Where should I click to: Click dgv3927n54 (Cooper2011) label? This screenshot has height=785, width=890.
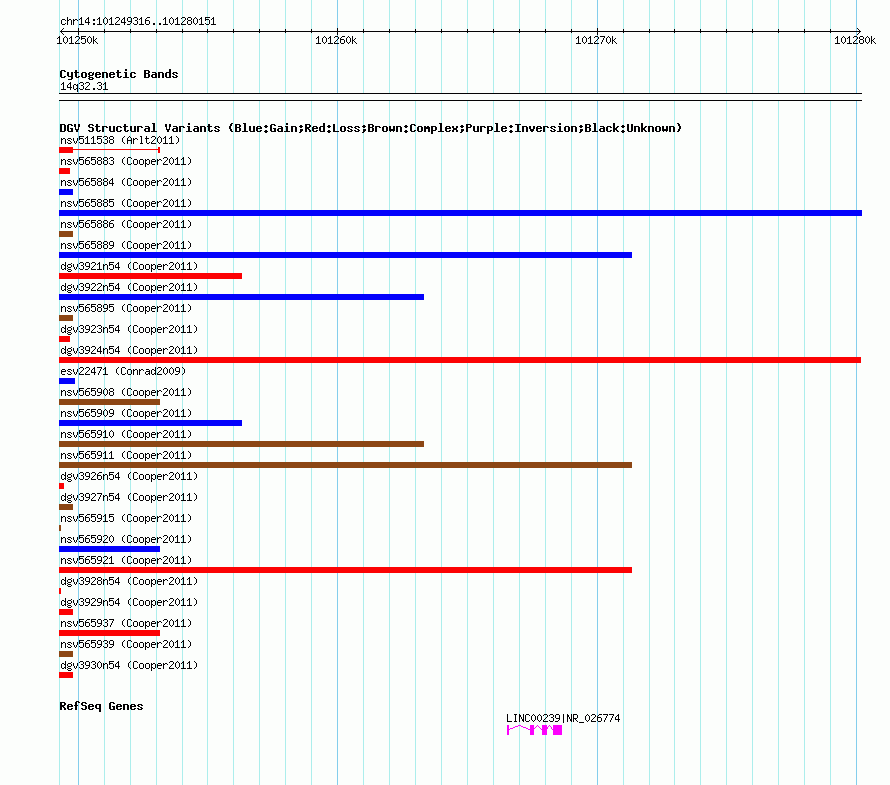click(x=129, y=497)
